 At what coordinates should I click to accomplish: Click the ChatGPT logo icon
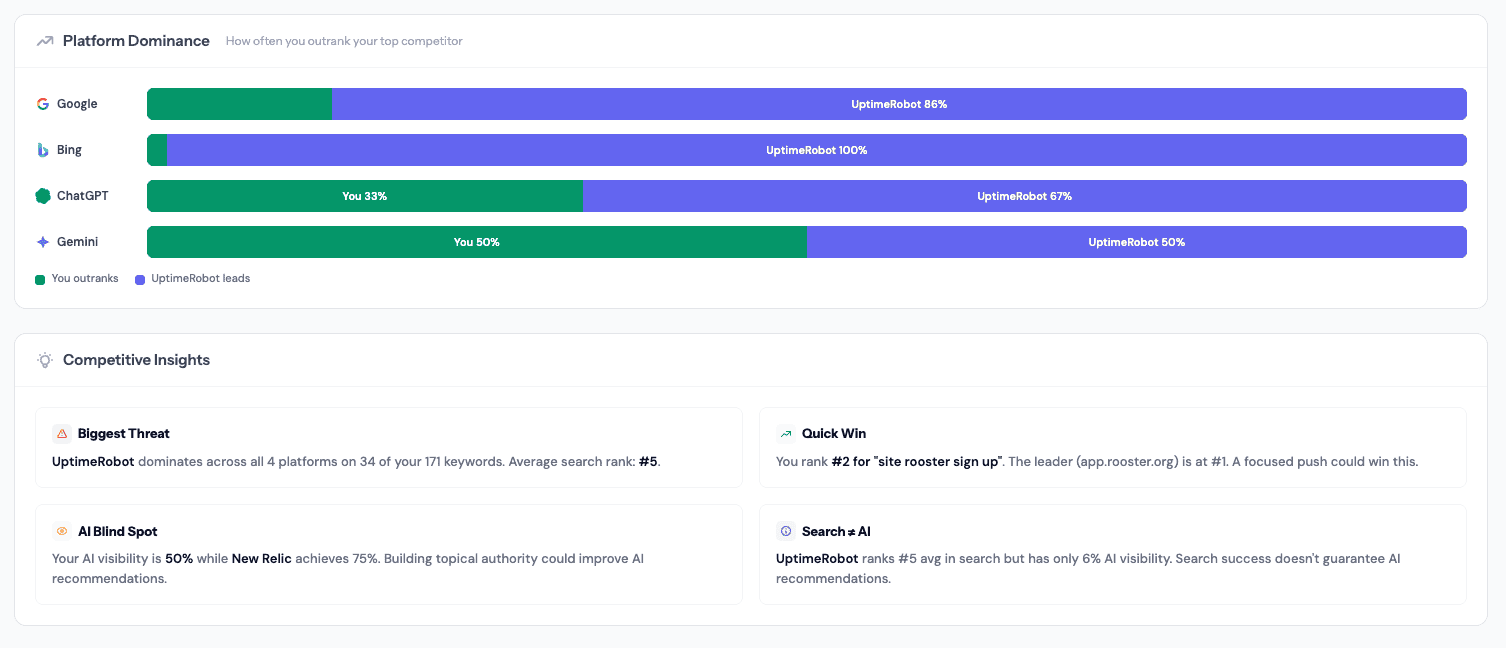point(43,196)
